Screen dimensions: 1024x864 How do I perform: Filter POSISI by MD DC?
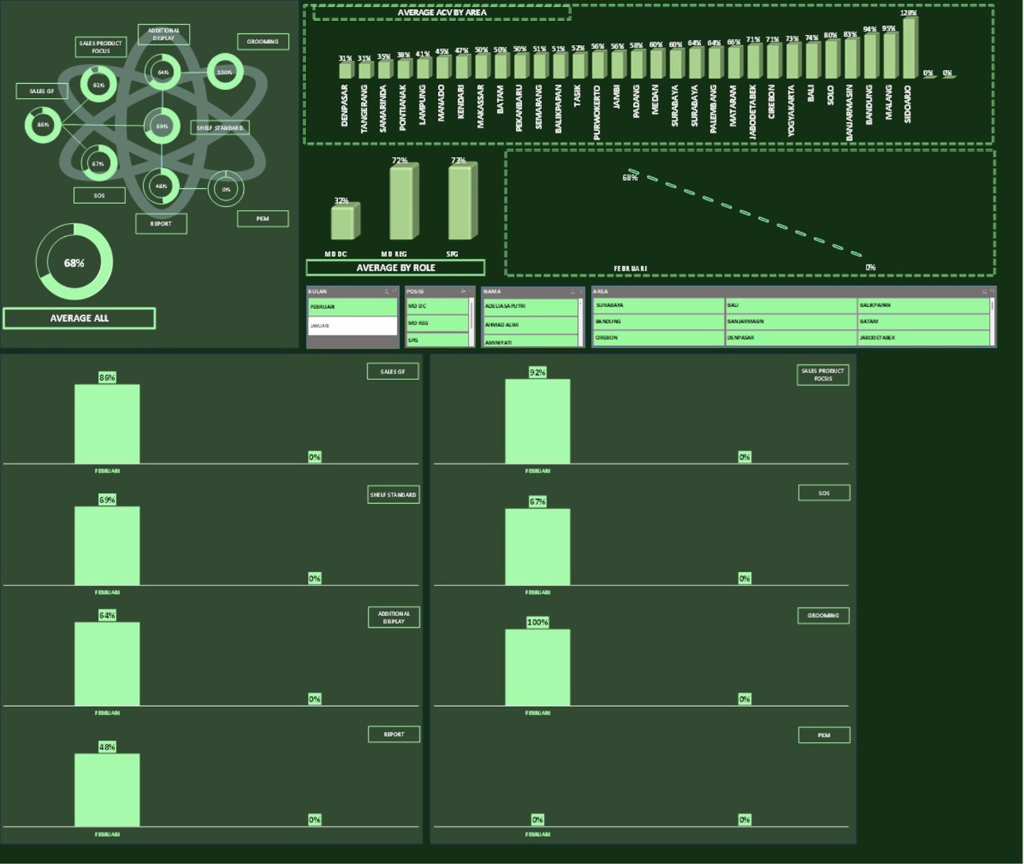438,306
